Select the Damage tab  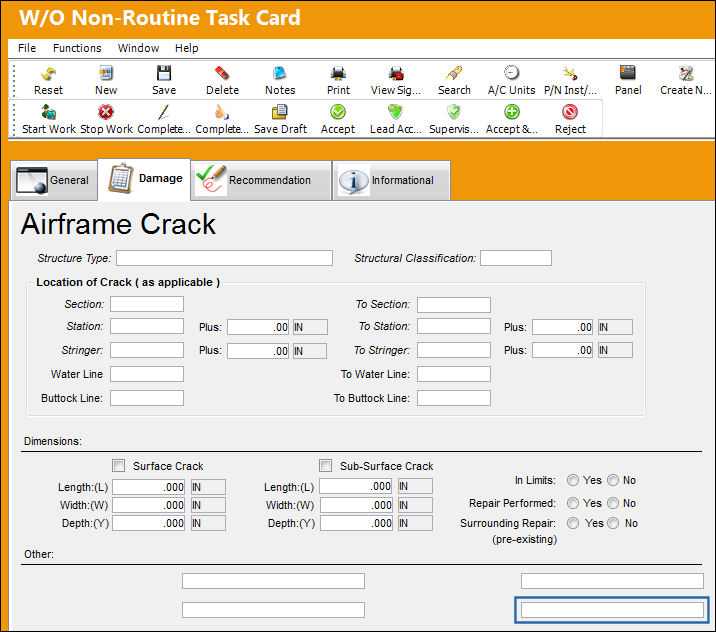coord(144,179)
